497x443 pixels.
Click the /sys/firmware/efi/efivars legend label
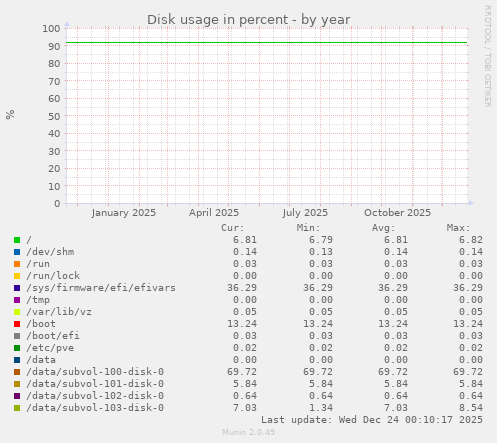[x=101, y=288]
